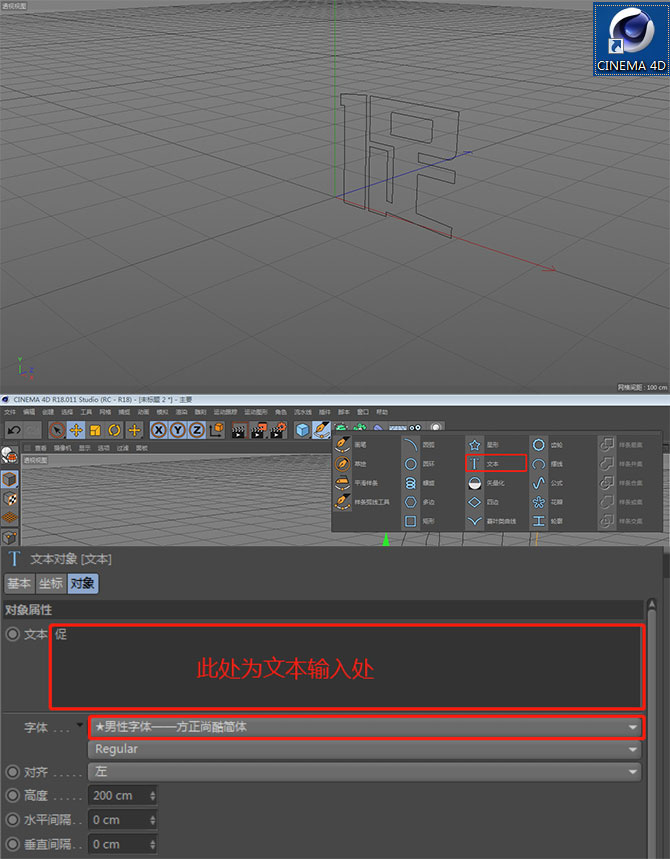This screenshot has width=670, height=859.
Task: Select the Rotate tool icon
Action: point(115,430)
